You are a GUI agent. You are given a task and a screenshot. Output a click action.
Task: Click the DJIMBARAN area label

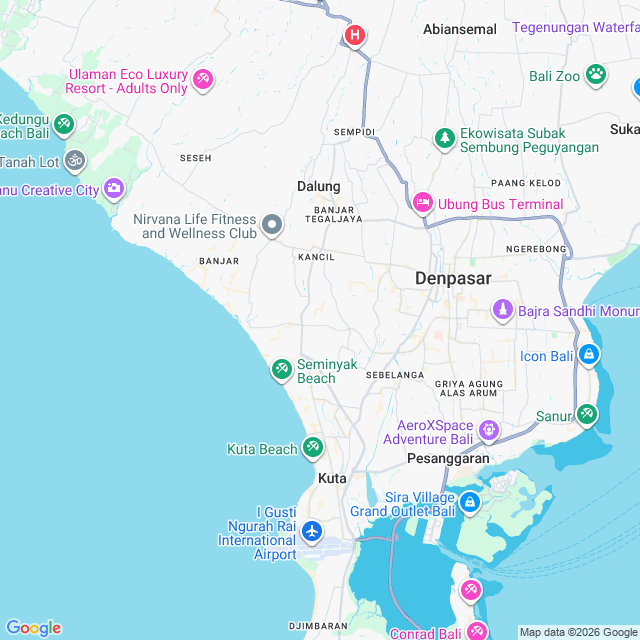(x=318, y=626)
